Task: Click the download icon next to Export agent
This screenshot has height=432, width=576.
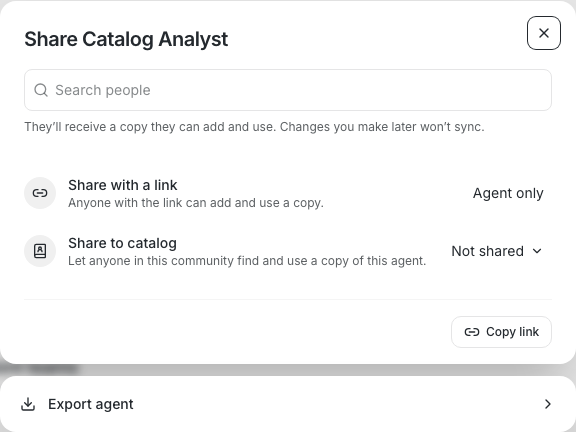Action: click(28, 404)
